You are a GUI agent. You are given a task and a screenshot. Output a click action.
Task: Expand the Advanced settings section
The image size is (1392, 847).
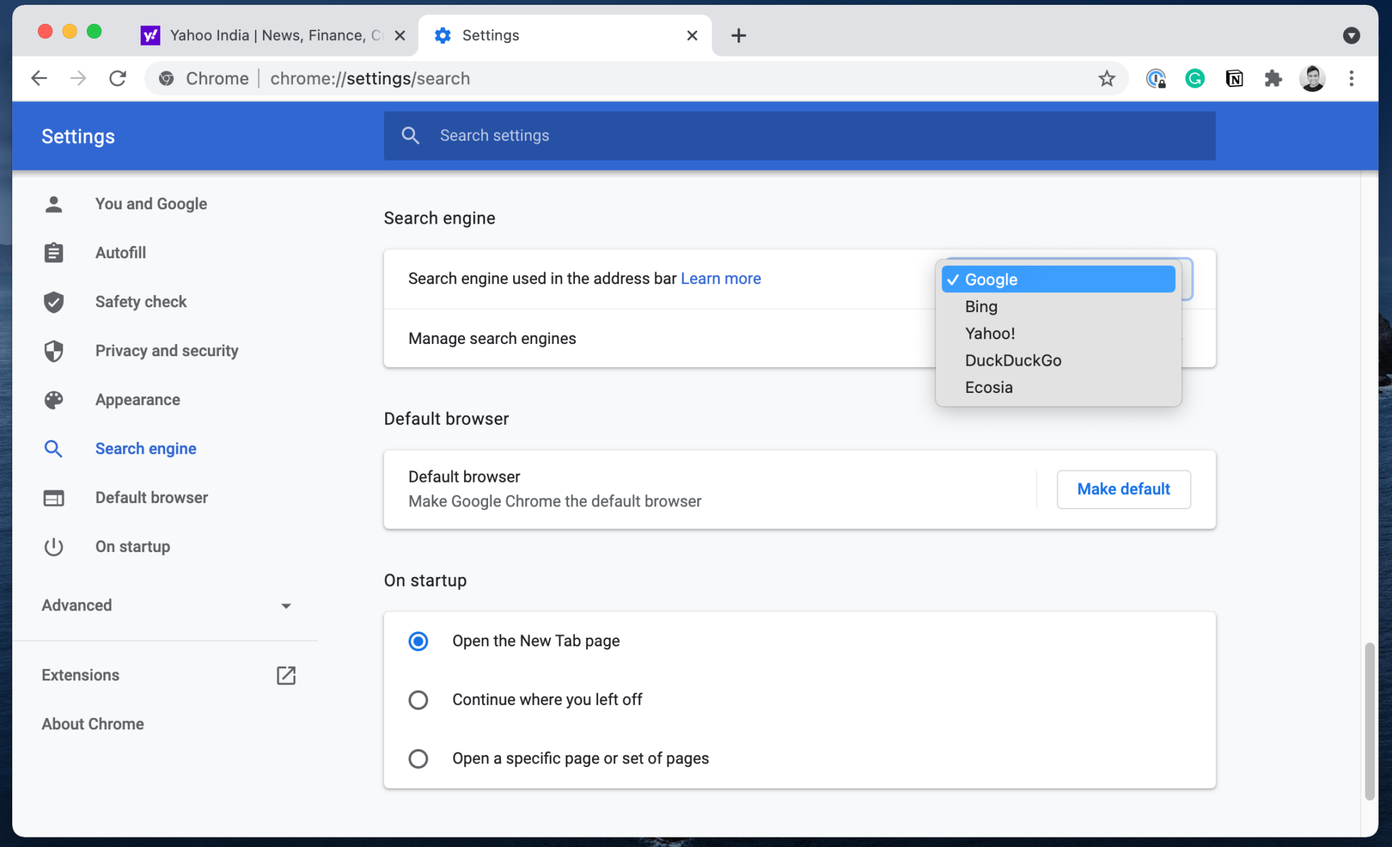point(166,605)
